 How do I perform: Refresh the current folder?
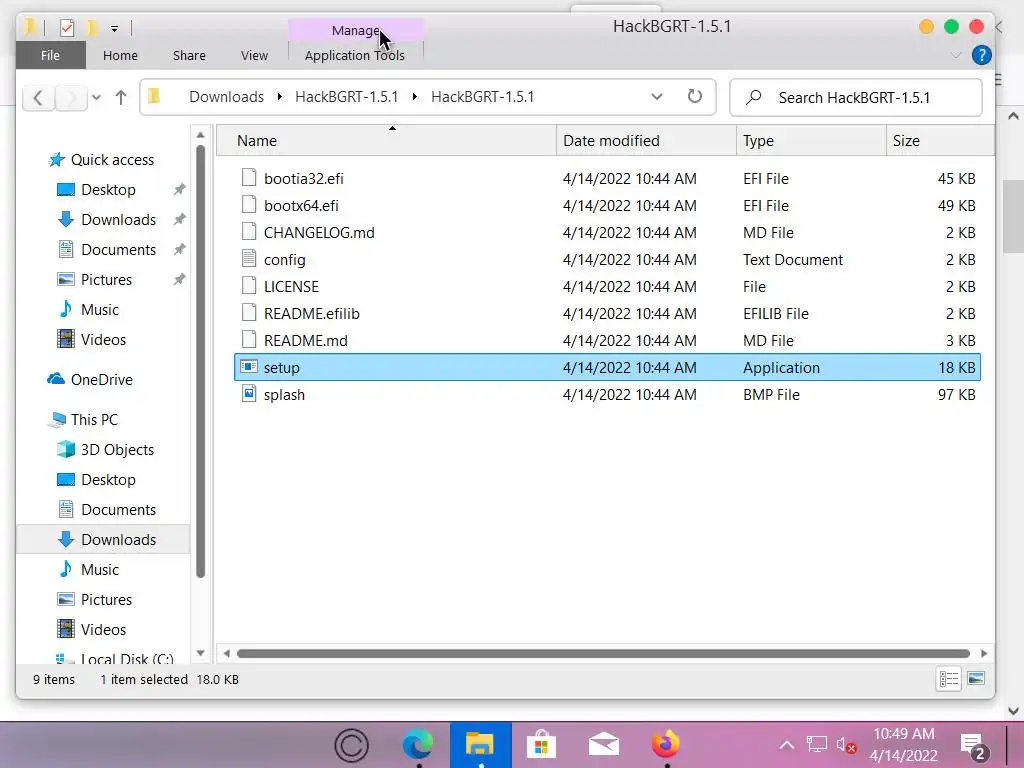coord(695,97)
